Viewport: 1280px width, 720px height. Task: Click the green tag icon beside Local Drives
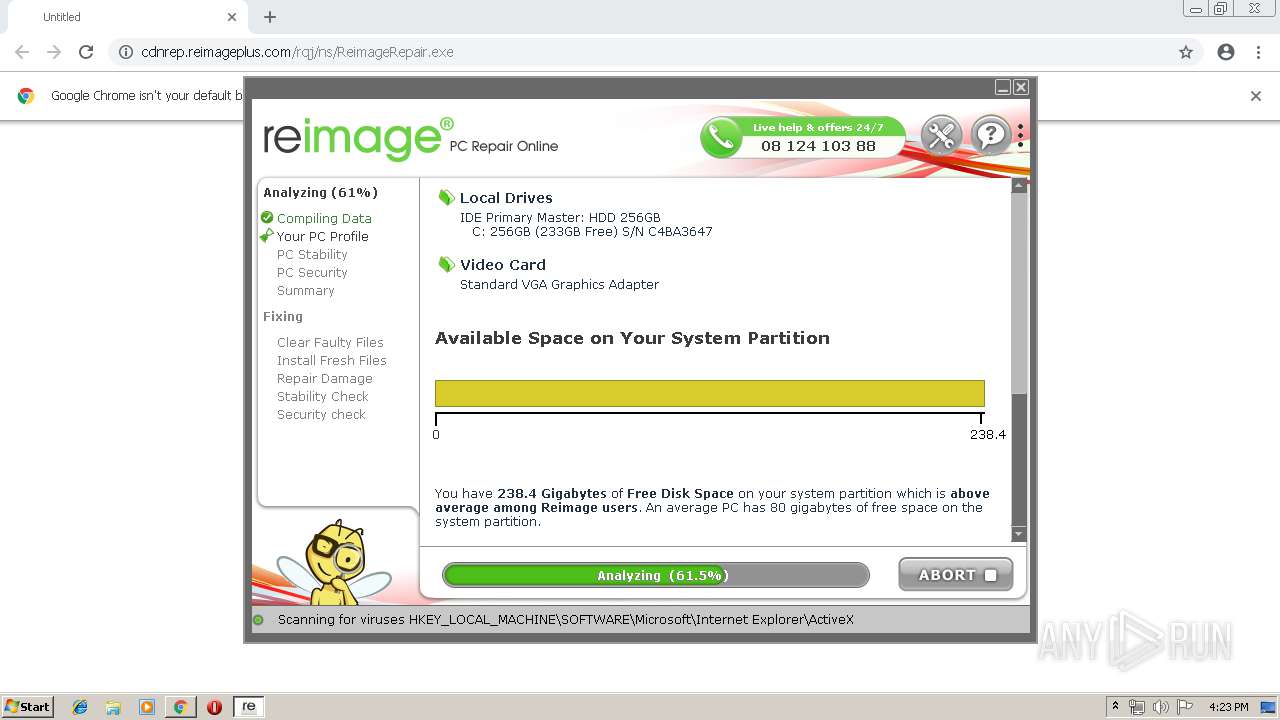click(x=446, y=198)
